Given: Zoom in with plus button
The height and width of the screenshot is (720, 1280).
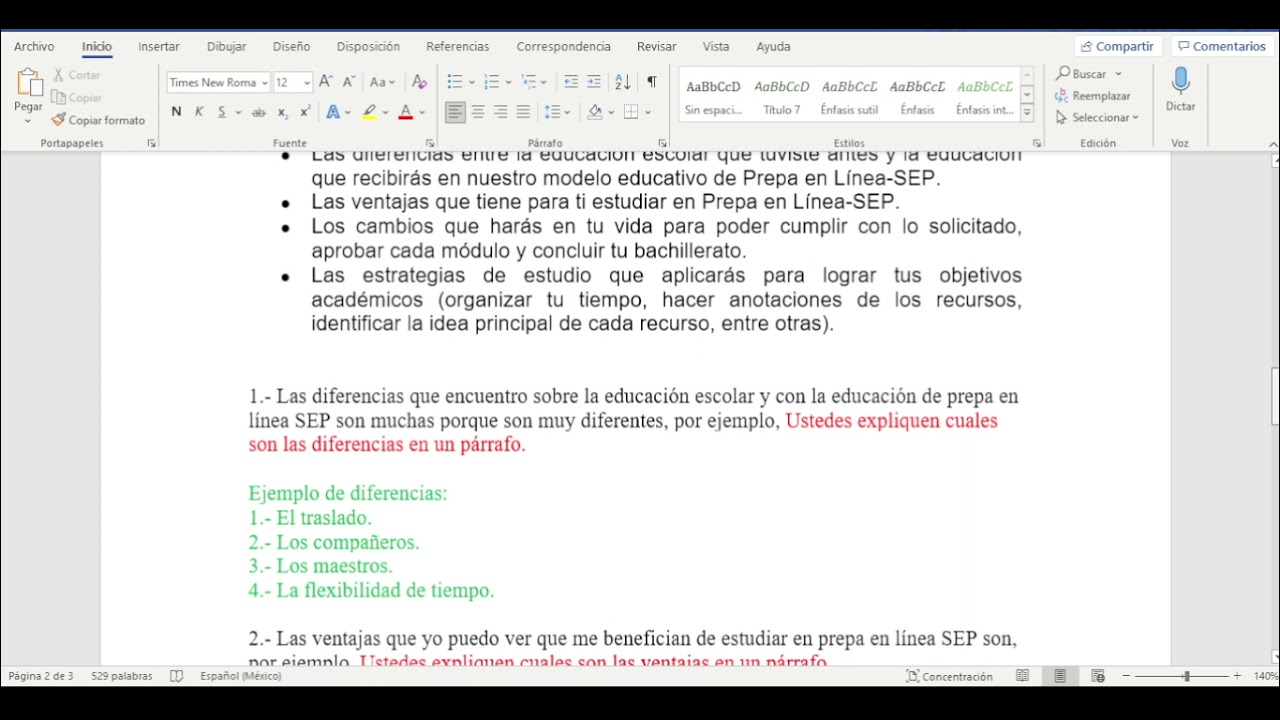Looking at the screenshot, I should tap(1237, 676).
